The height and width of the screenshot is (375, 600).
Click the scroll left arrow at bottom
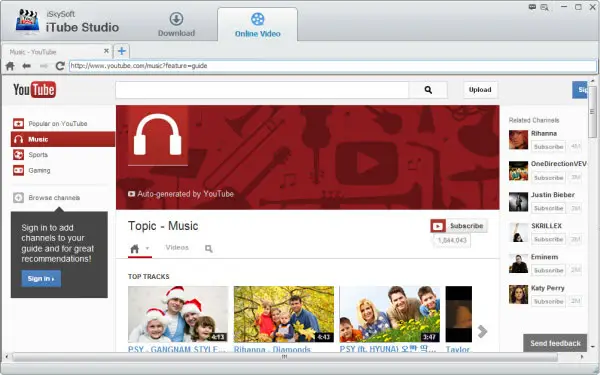(x=6, y=357)
